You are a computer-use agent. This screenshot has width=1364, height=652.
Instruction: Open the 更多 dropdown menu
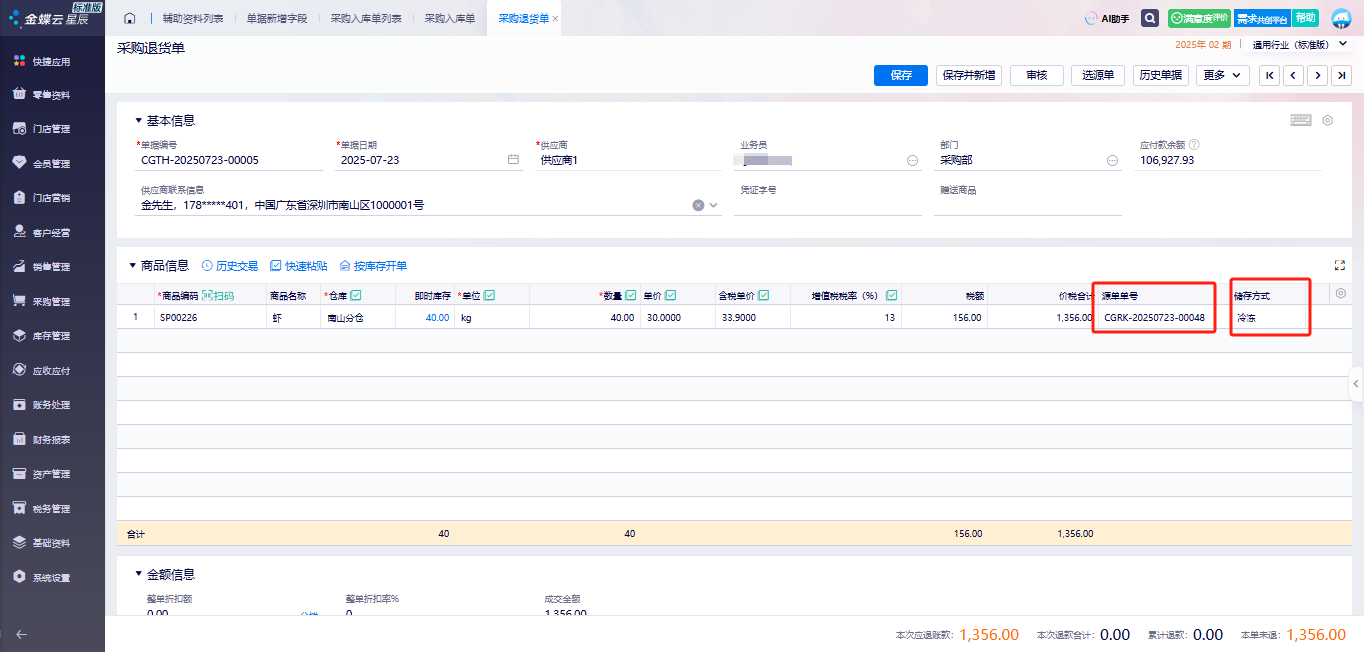(1224, 75)
